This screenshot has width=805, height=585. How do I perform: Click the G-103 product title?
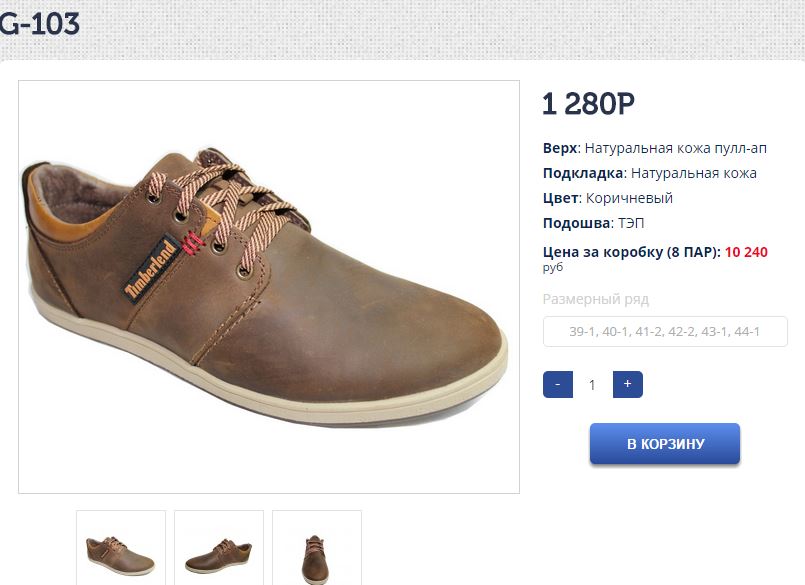[40, 24]
